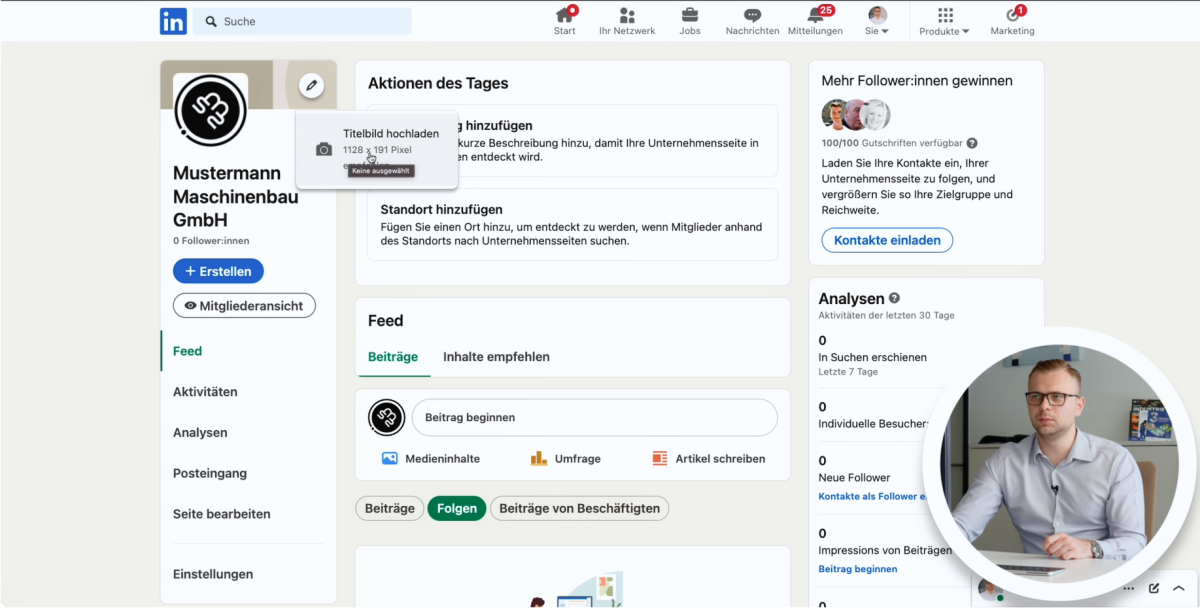The width and height of the screenshot is (1200, 608).
Task: Select Beiträge von Beschäftigten chip
Action: click(x=580, y=508)
